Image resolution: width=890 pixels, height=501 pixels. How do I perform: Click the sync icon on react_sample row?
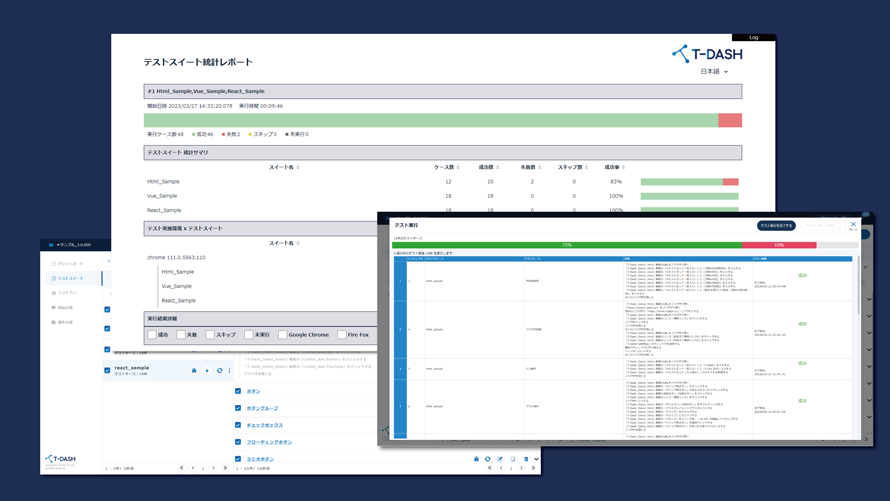point(219,371)
